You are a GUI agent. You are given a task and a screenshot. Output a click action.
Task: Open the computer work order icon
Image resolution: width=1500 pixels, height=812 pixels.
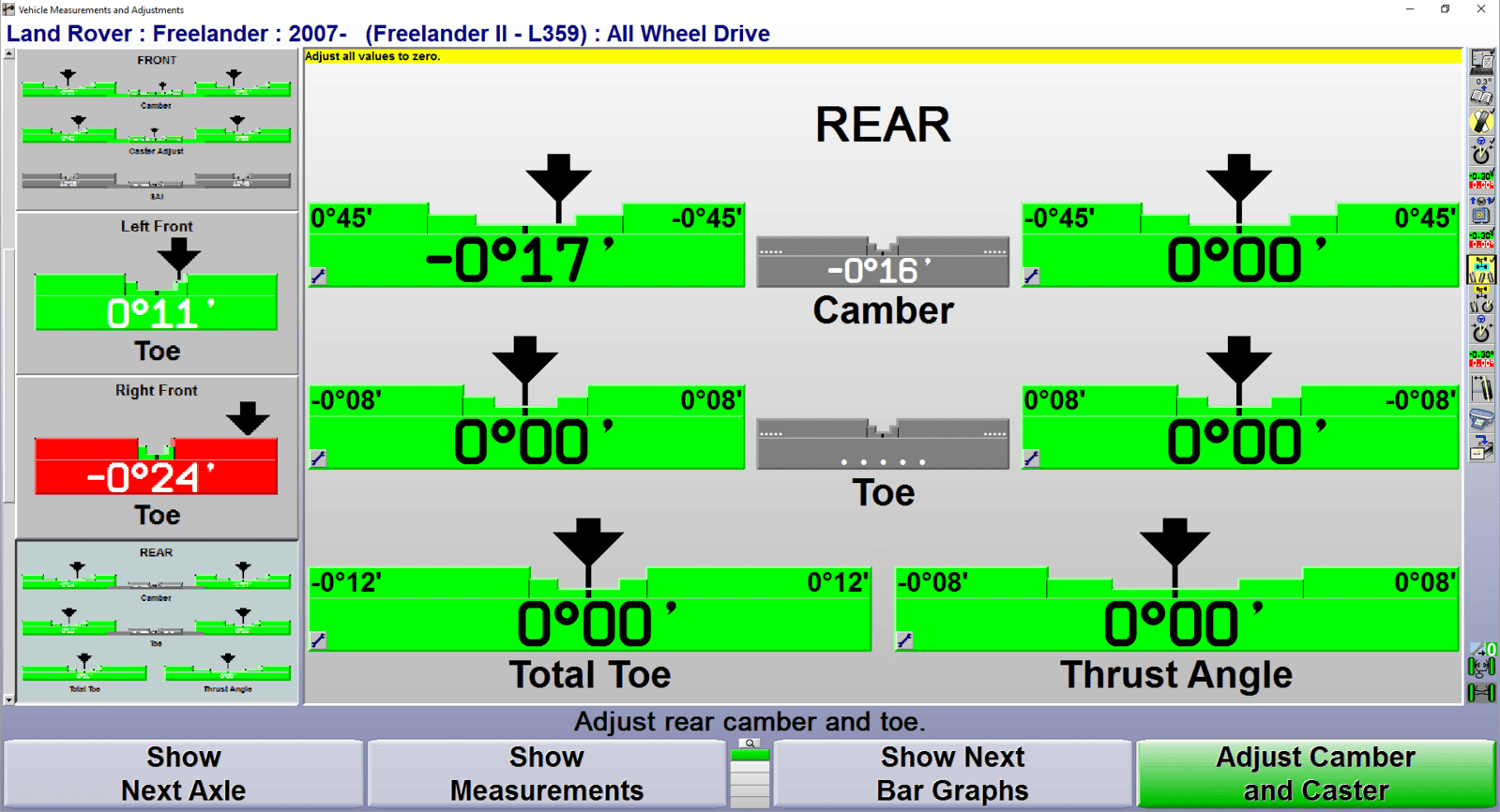pyautogui.click(x=1481, y=62)
